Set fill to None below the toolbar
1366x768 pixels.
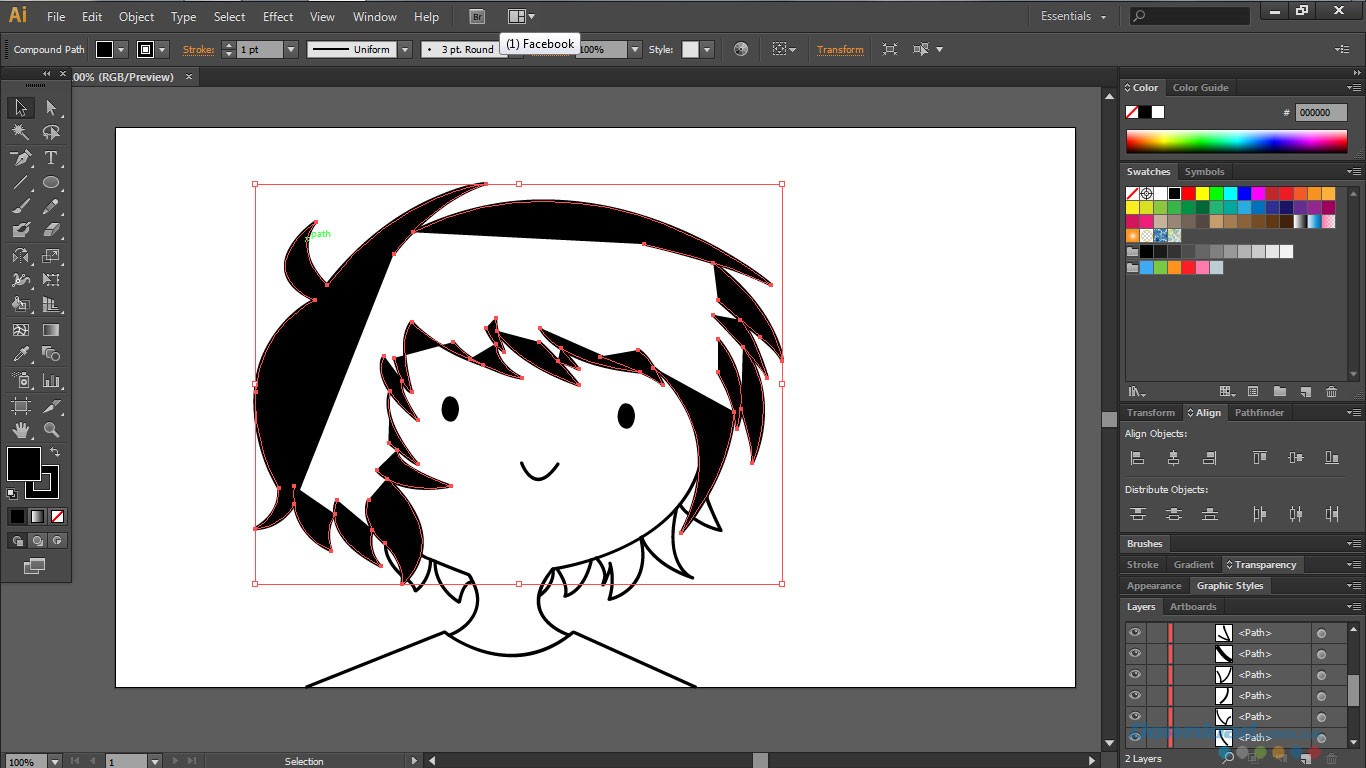(57, 516)
